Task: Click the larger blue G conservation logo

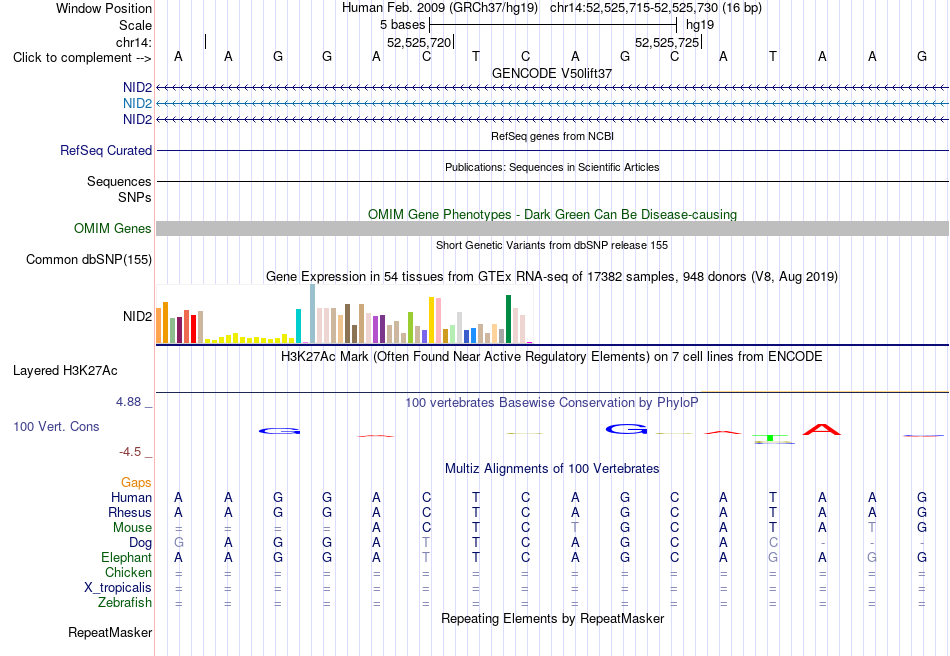Action: (x=626, y=429)
